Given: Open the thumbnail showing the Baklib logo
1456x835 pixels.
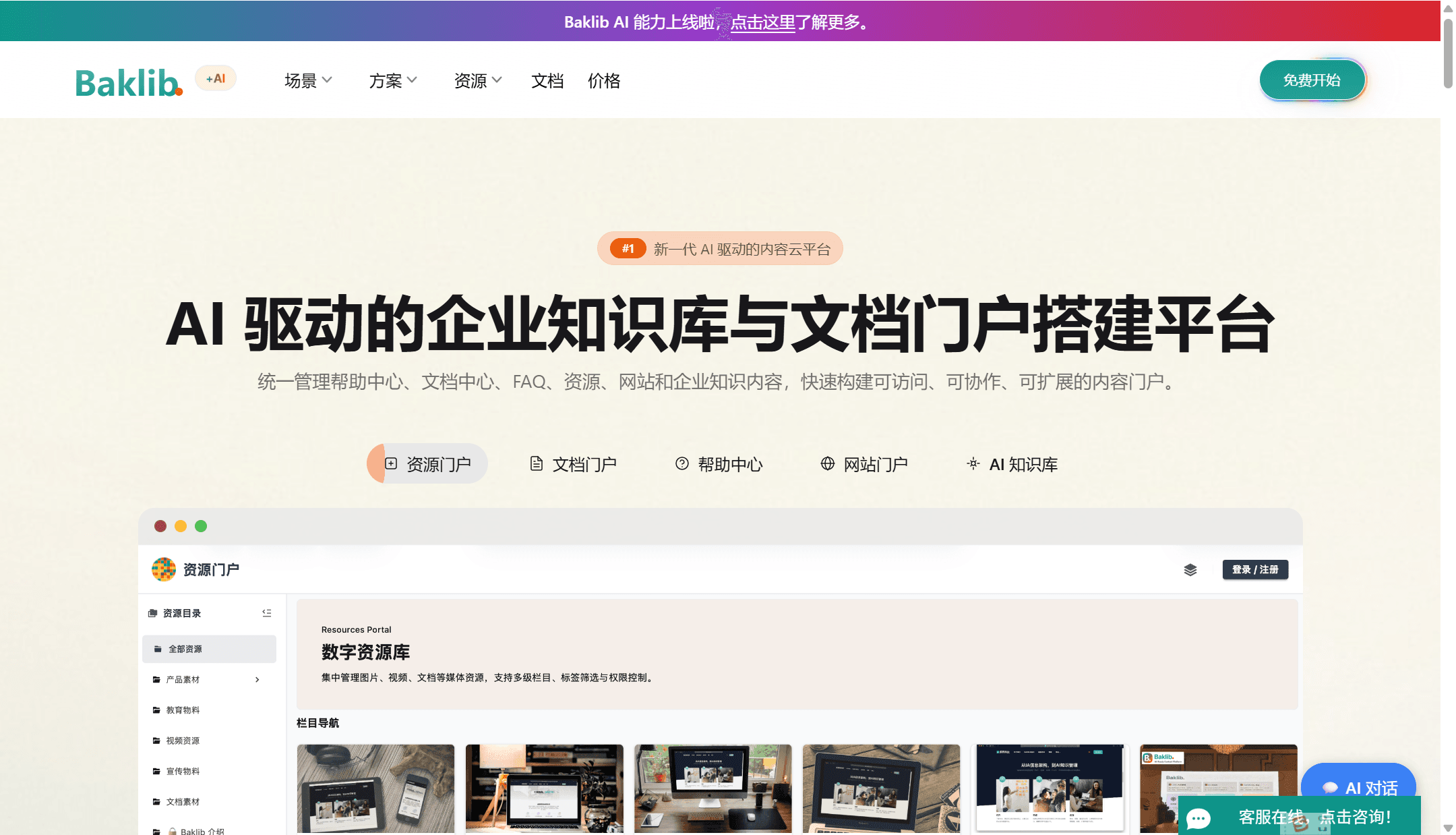Looking at the screenshot, I should [x=1219, y=788].
